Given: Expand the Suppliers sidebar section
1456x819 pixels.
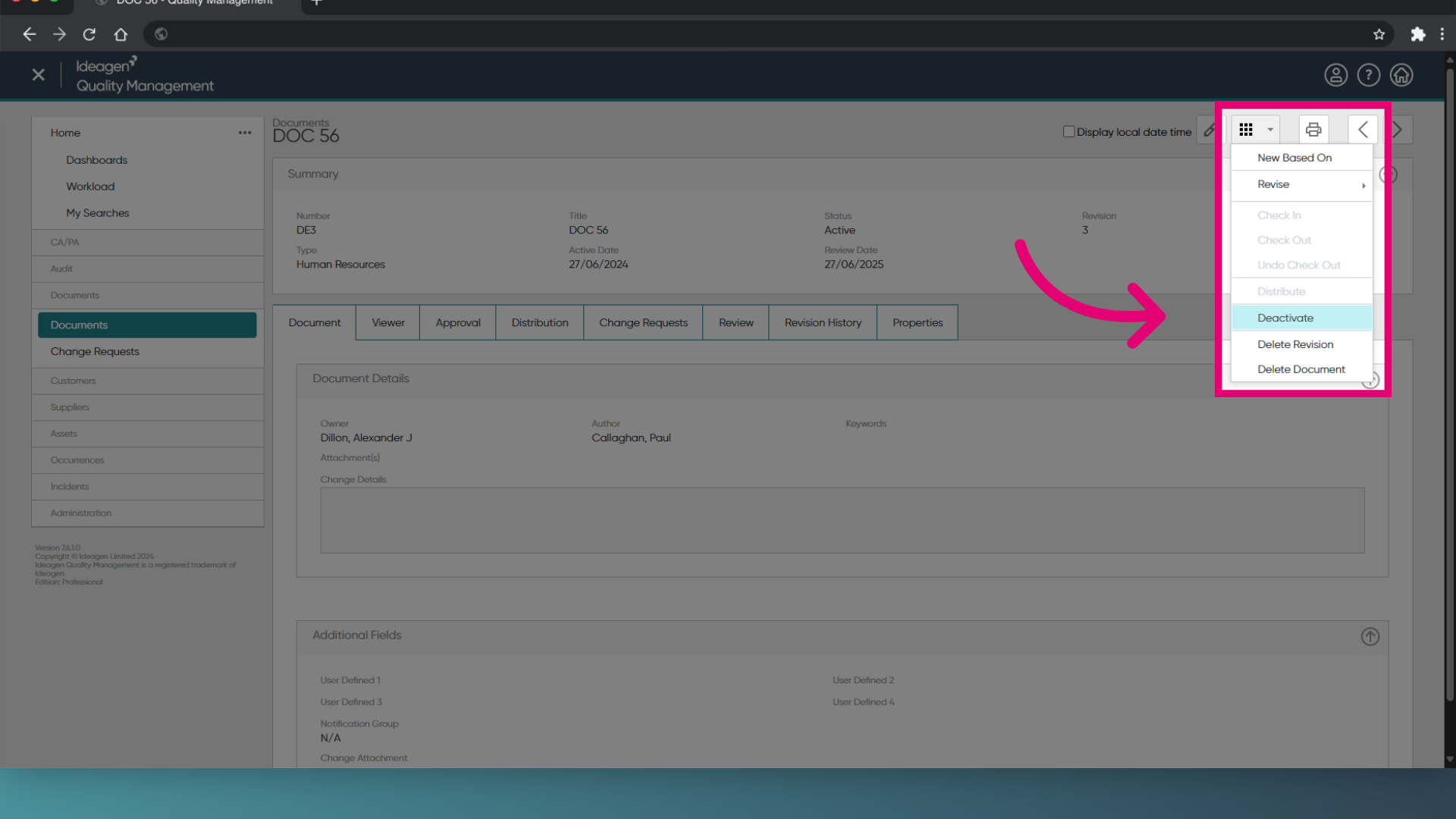Looking at the screenshot, I should [x=147, y=408].
